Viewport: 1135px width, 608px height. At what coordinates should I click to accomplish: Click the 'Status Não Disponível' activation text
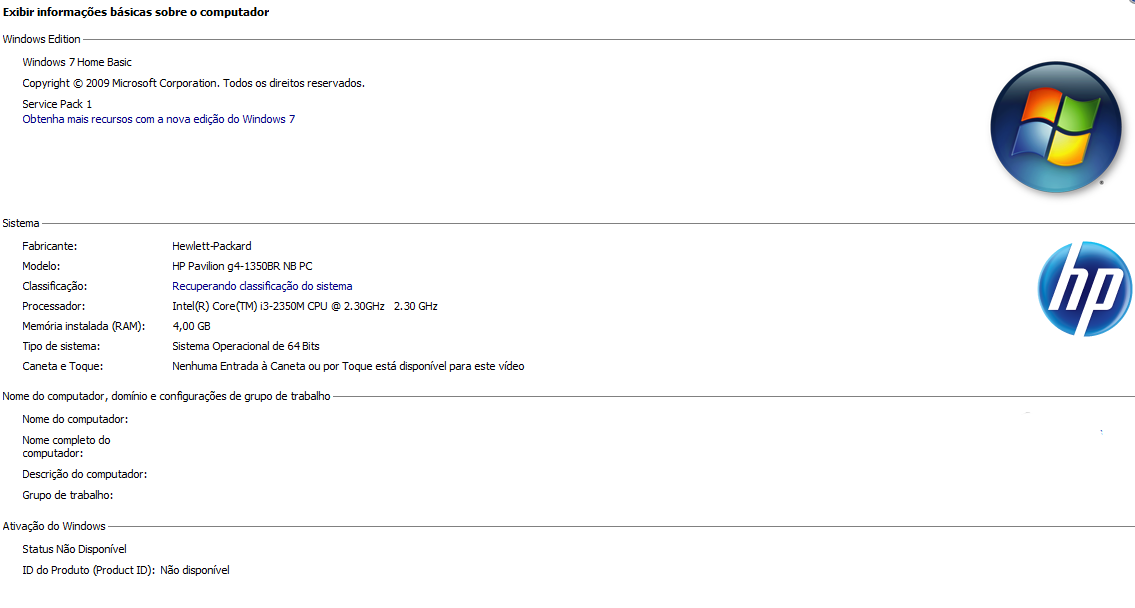(75, 549)
